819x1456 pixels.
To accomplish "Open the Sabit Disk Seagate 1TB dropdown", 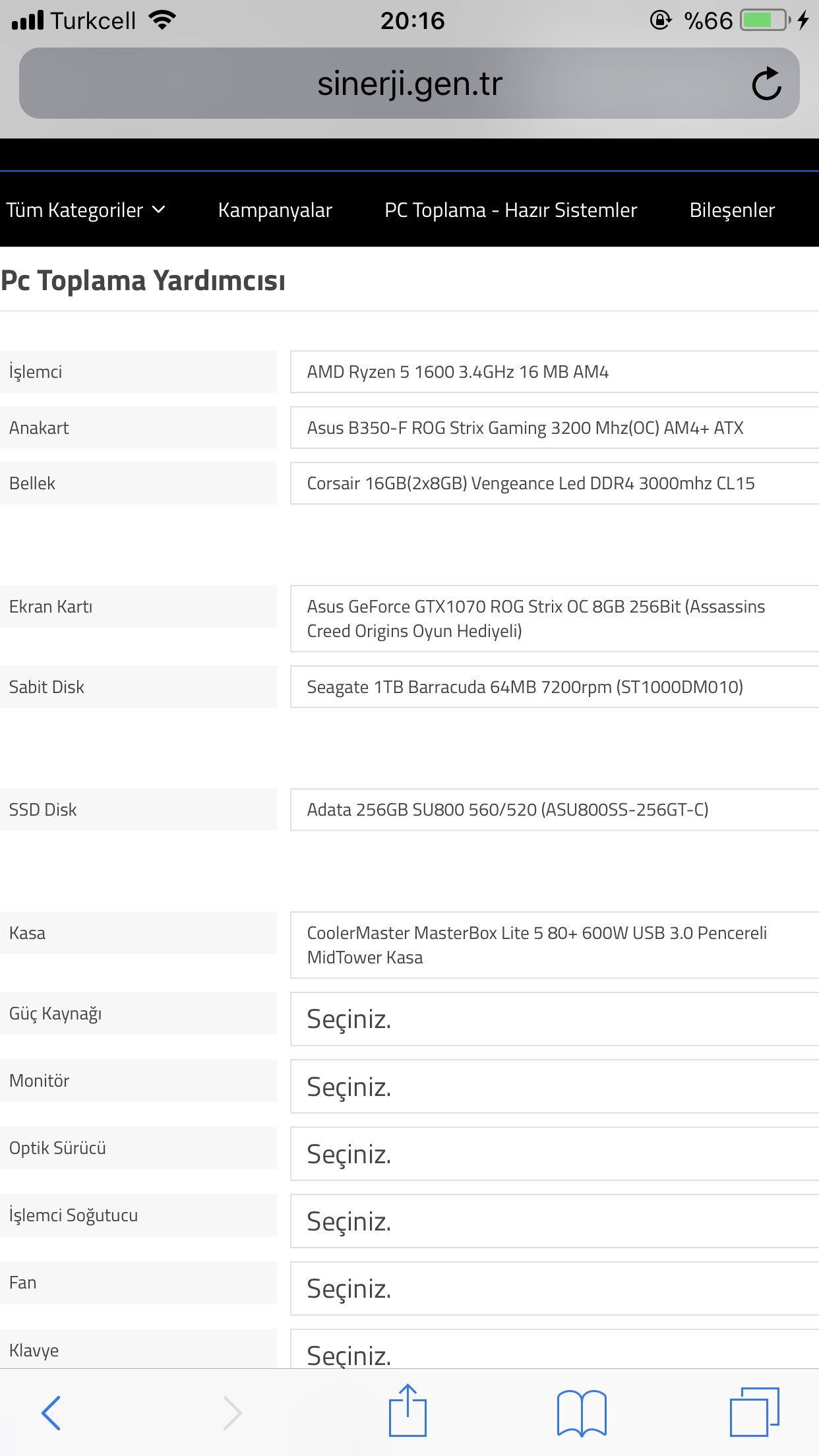I will coord(554,687).
